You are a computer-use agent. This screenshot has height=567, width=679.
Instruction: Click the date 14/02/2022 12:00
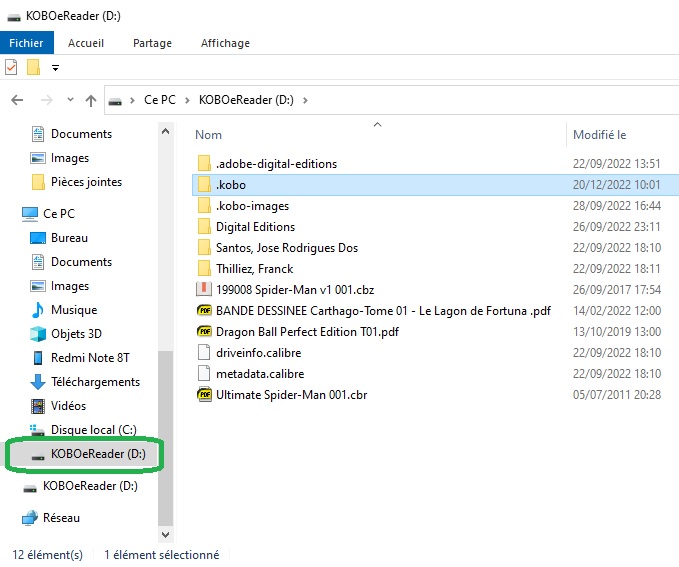[617, 311]
